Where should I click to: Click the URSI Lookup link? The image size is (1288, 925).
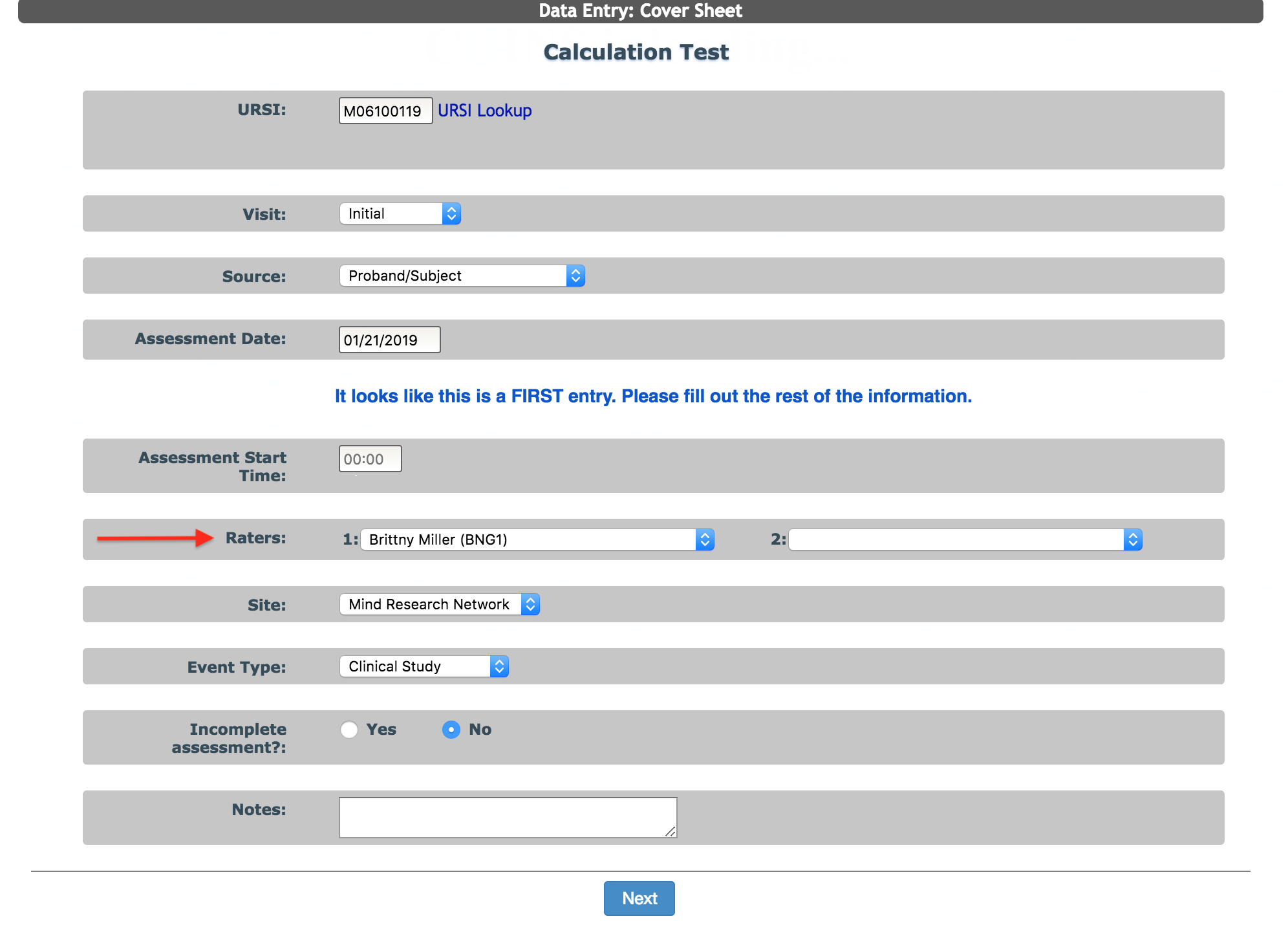[x=484, y=111]
